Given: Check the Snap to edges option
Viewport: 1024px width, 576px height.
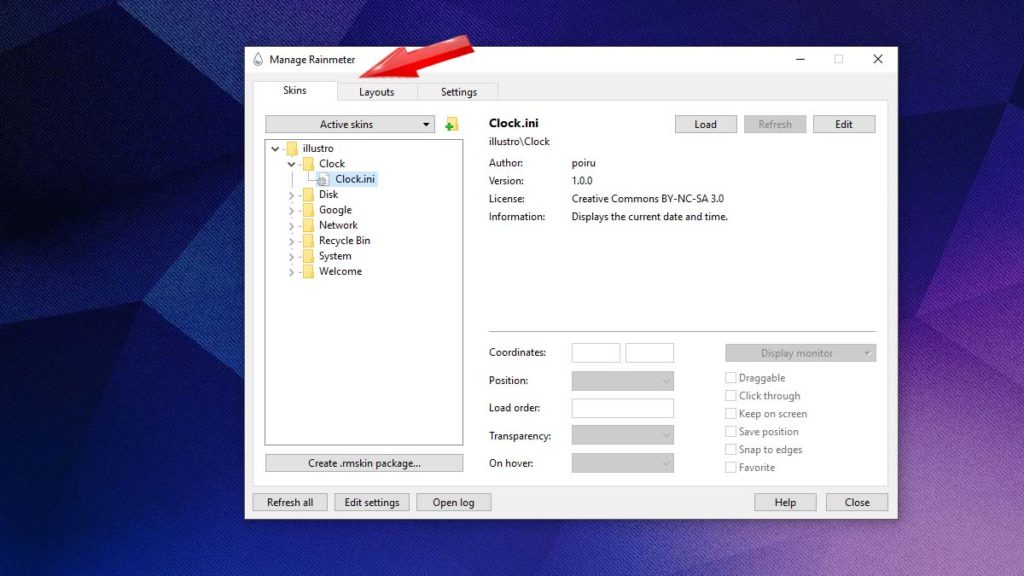Looking at the screenshot, I should [x=731, y=450].
